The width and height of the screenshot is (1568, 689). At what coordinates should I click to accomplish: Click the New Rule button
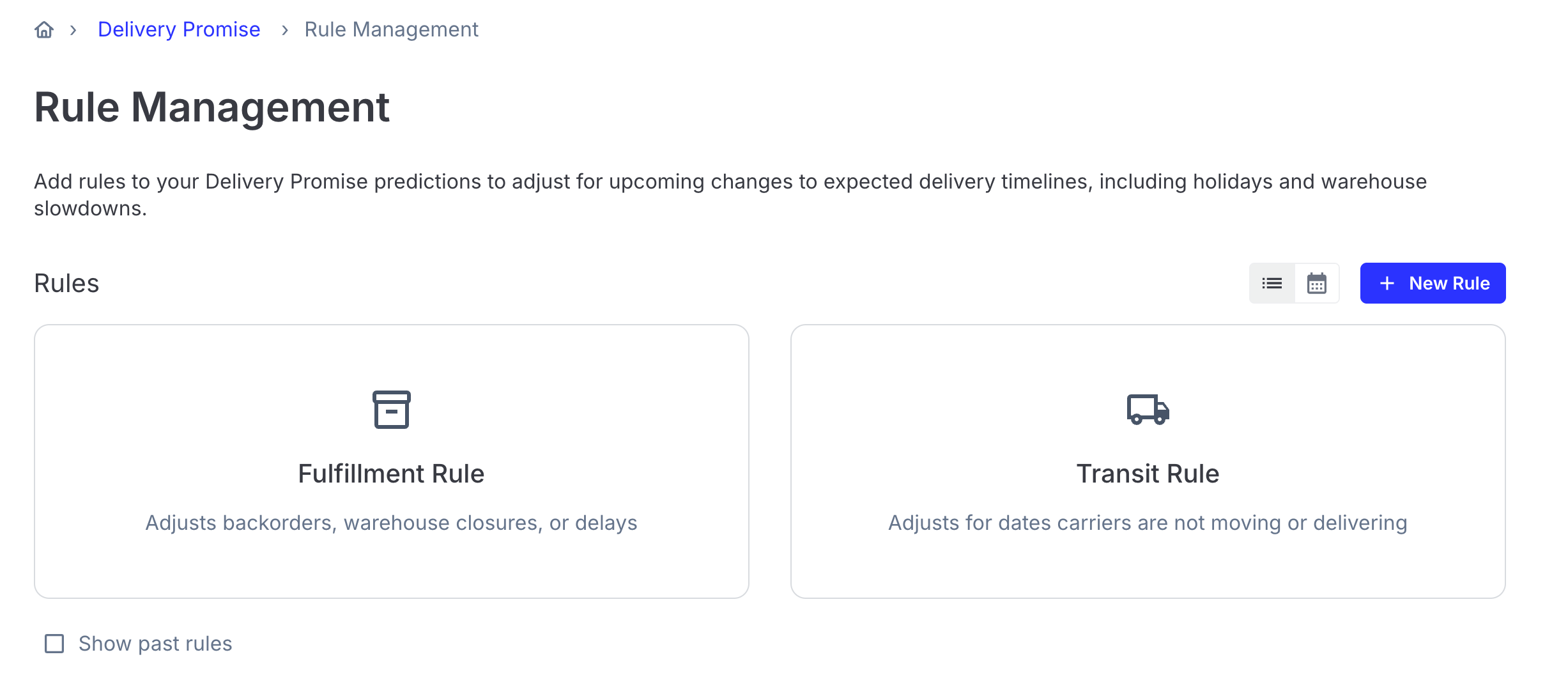[x=1433, y=283]
